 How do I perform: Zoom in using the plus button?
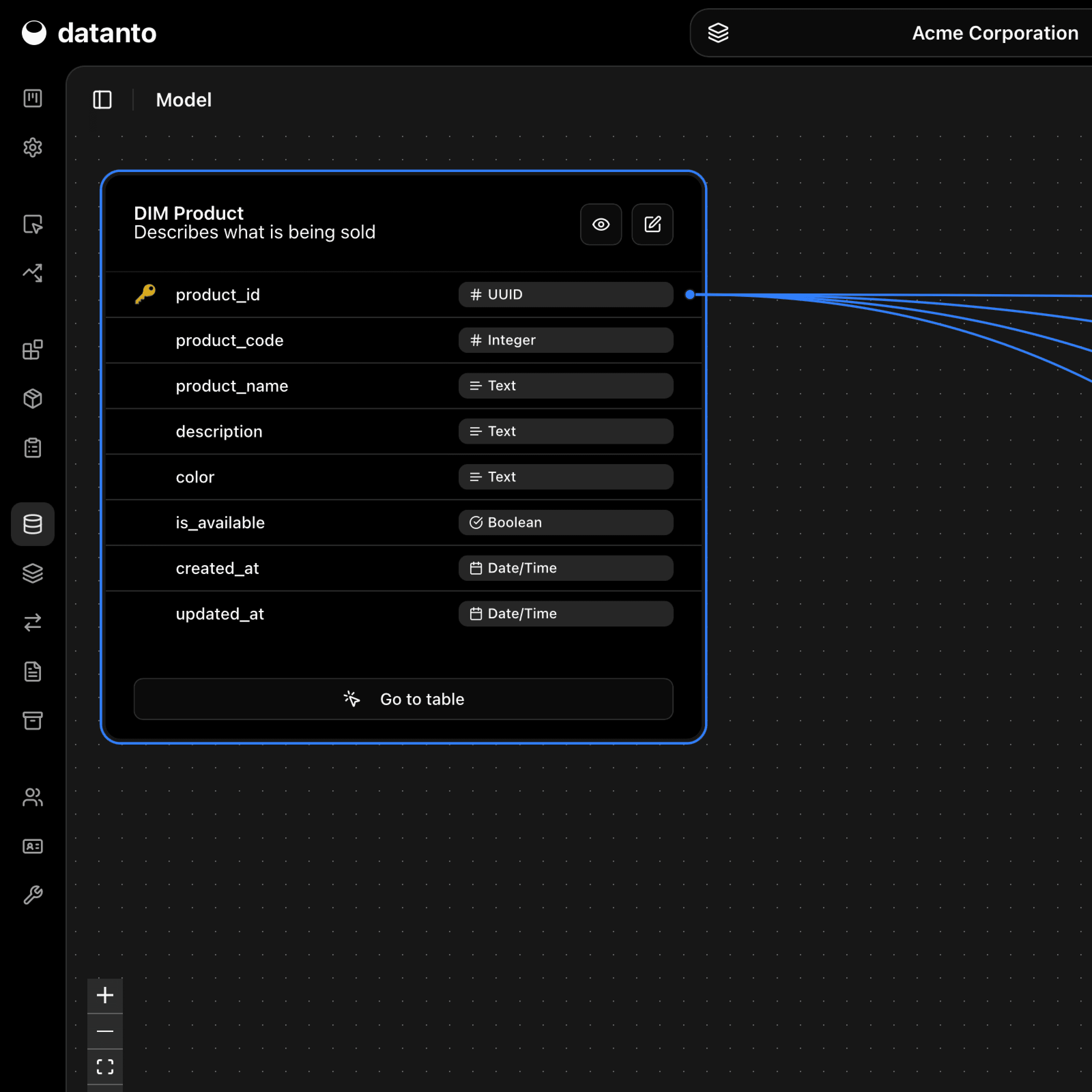(x=105, y=996)
